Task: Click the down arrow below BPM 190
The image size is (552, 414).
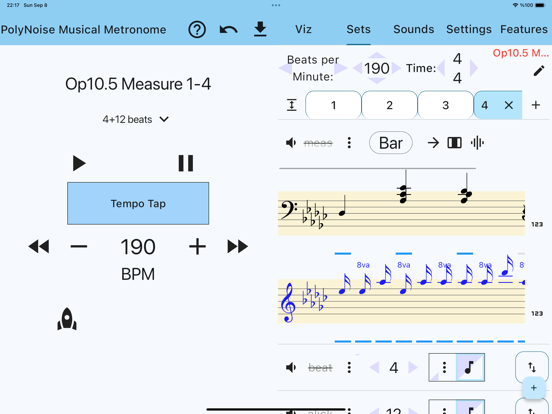Action: [x=377, y=81]
